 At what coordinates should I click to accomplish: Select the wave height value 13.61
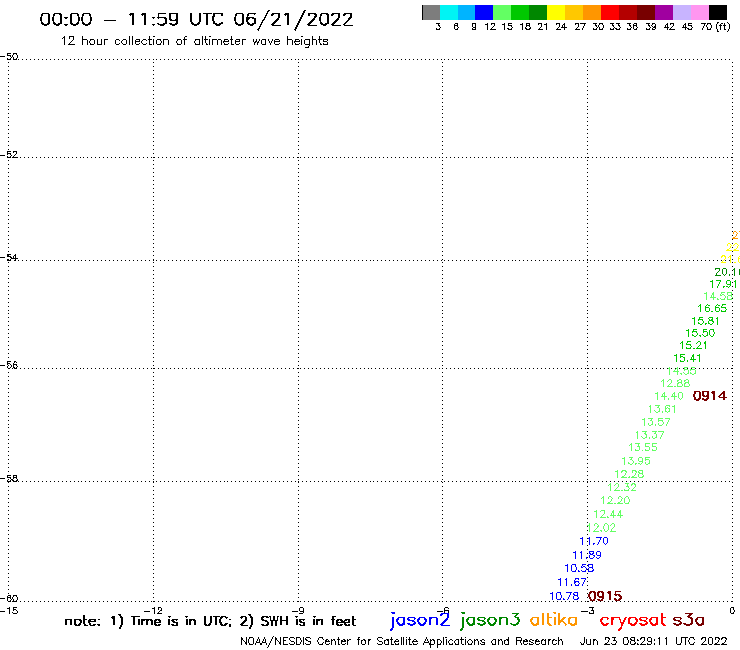662,409
